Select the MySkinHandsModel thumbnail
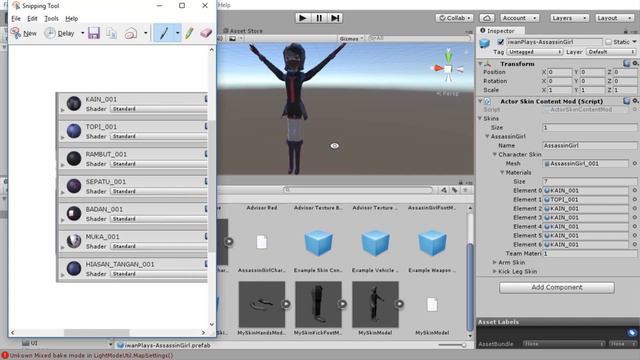640x360 pixels. pyautogui.click(x=262, y=304)
